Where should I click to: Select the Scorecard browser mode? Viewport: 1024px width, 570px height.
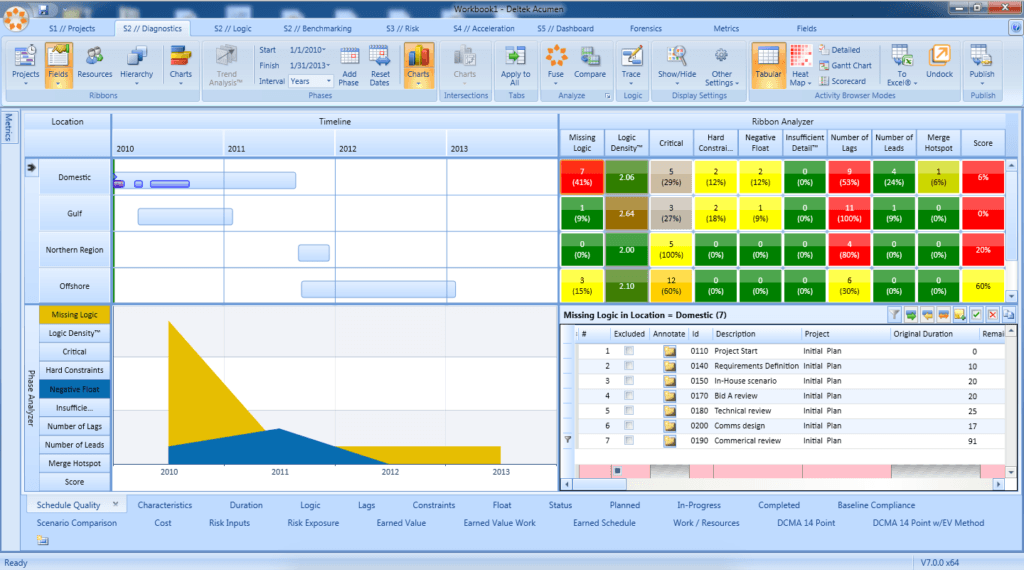click(842, 81)
